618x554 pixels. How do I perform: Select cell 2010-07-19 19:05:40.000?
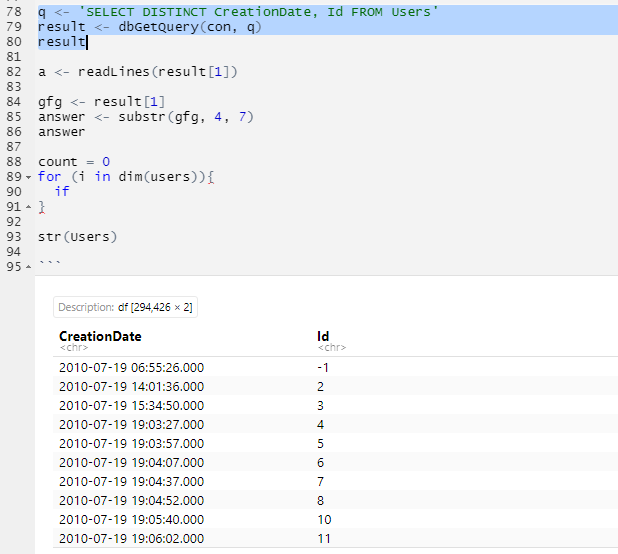coord(131,519)
